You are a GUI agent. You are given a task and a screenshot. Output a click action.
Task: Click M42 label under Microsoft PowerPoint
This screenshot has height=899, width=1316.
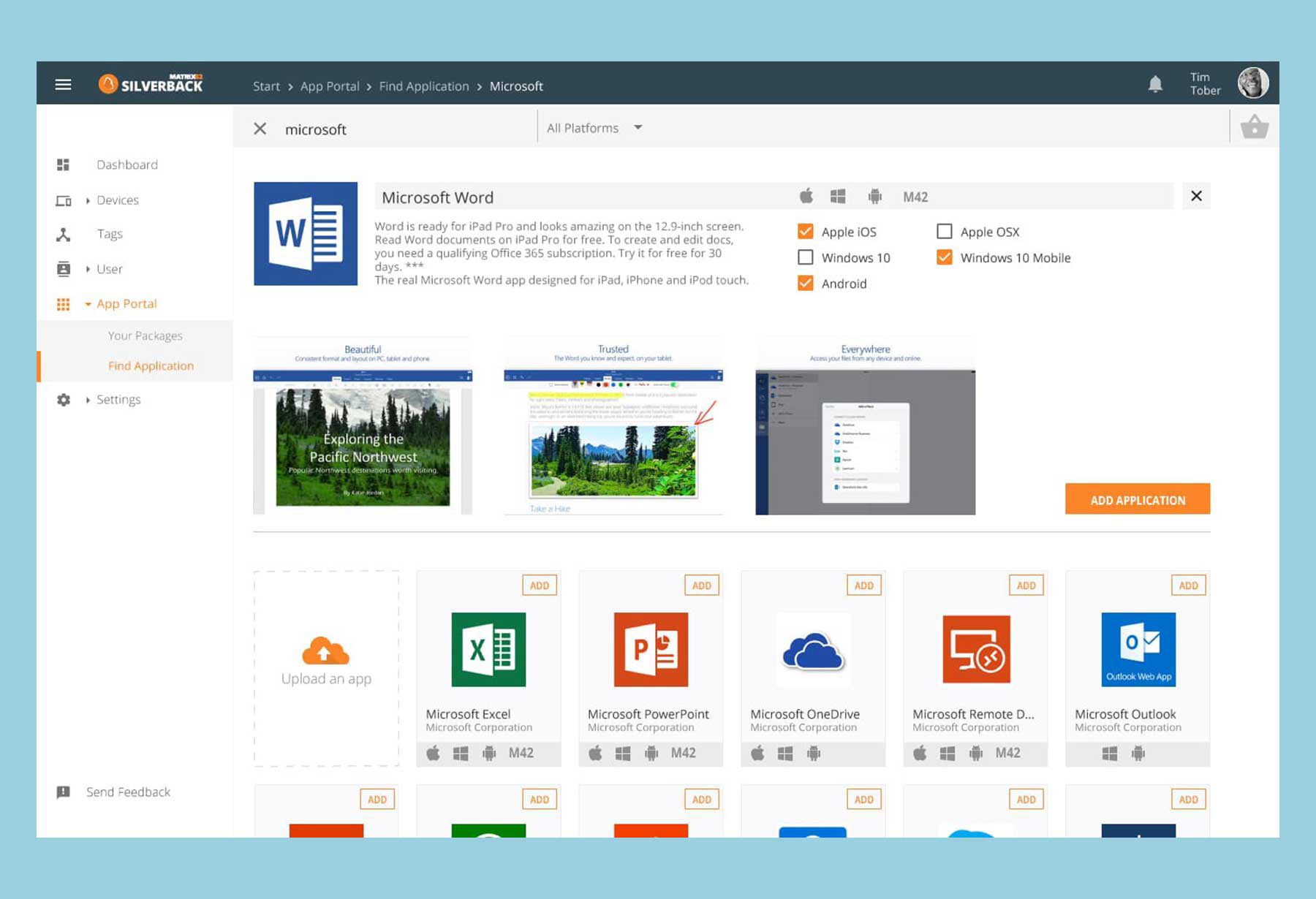click(x=683, y=753)
